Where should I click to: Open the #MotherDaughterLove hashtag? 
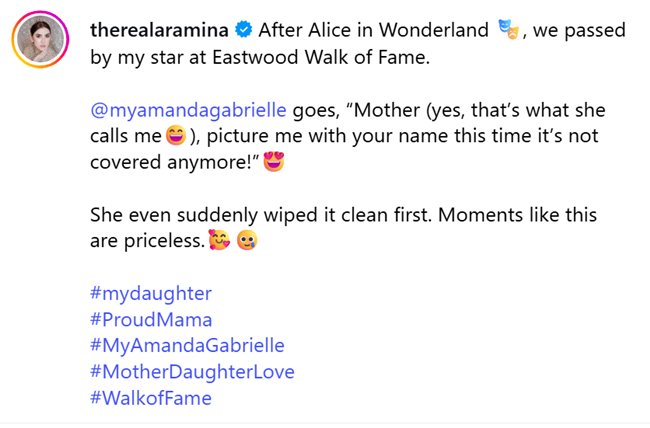tap(192, 372)
